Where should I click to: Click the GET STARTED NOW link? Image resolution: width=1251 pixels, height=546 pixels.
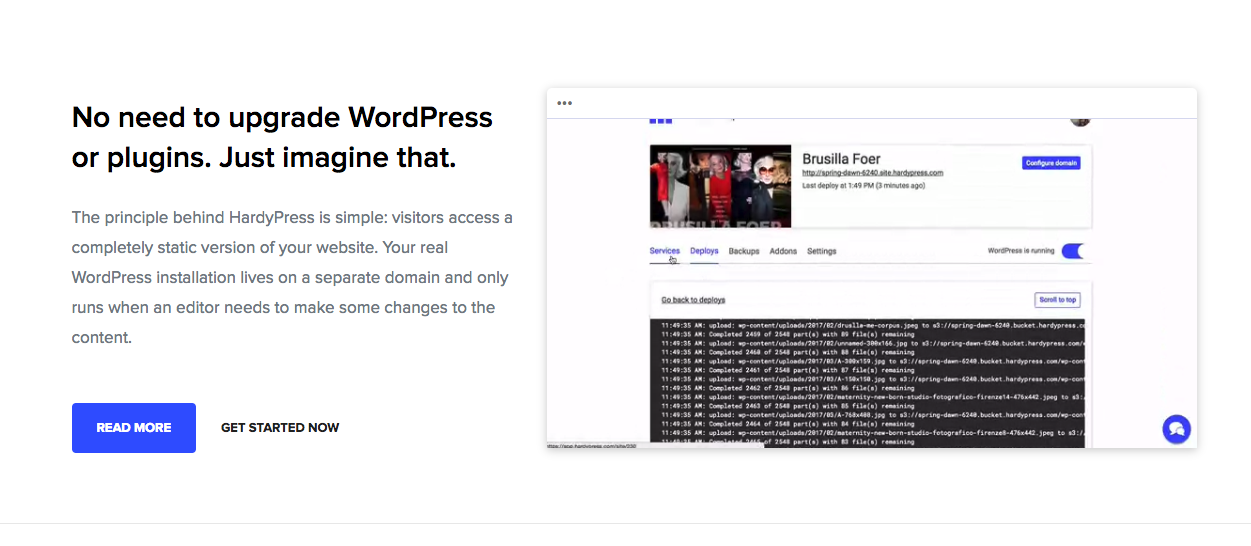pos(280,428)
